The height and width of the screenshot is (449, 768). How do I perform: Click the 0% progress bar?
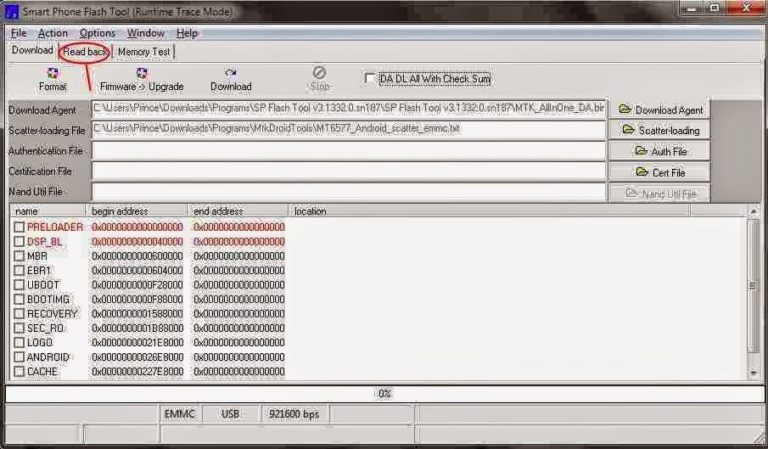click(384, 394)
